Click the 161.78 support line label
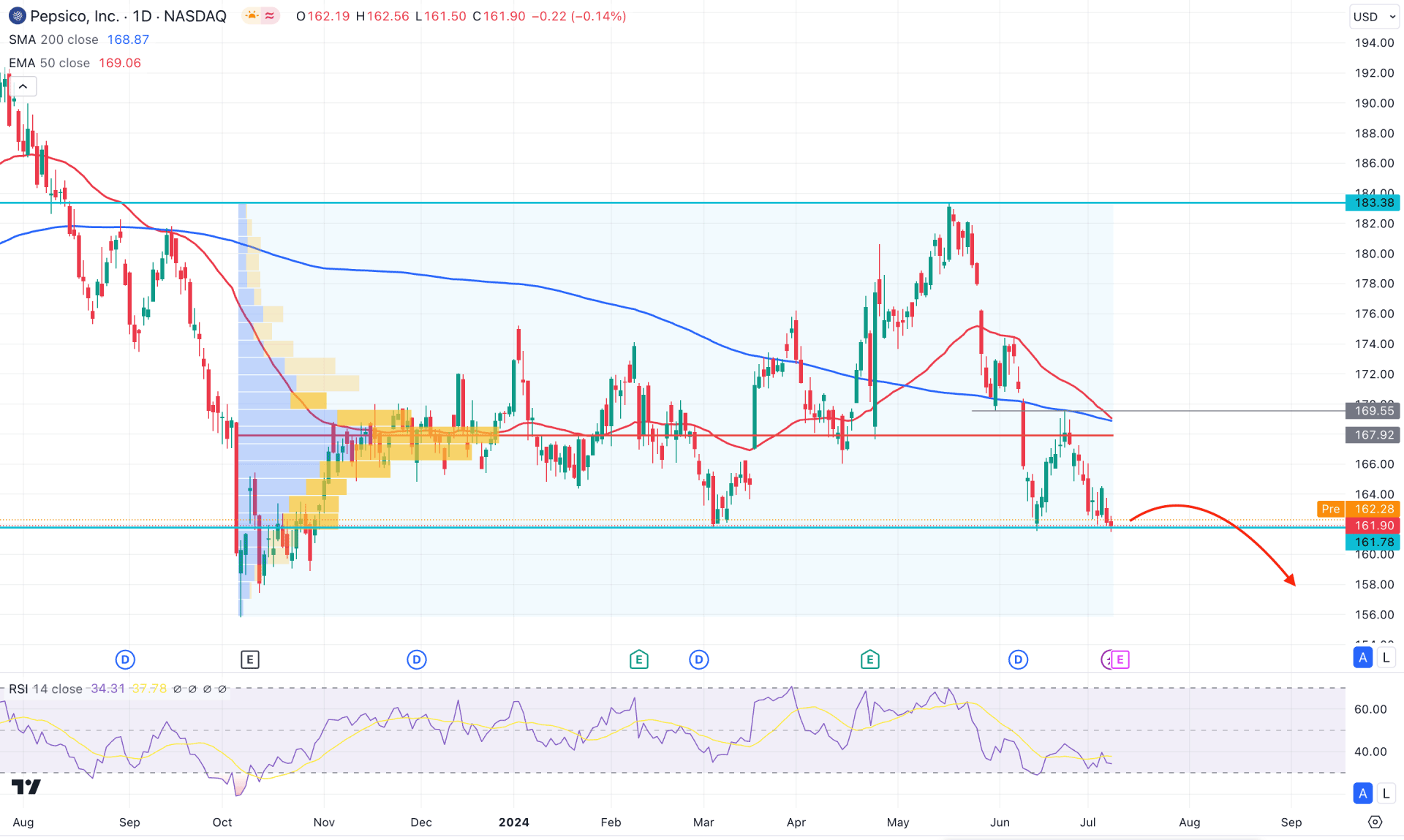This screenshot has height=840, width=1404. 1374,542
